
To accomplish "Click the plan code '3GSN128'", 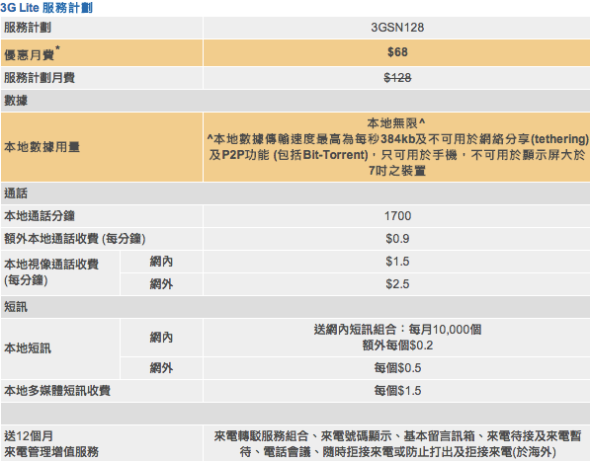I will pos(397,27).
